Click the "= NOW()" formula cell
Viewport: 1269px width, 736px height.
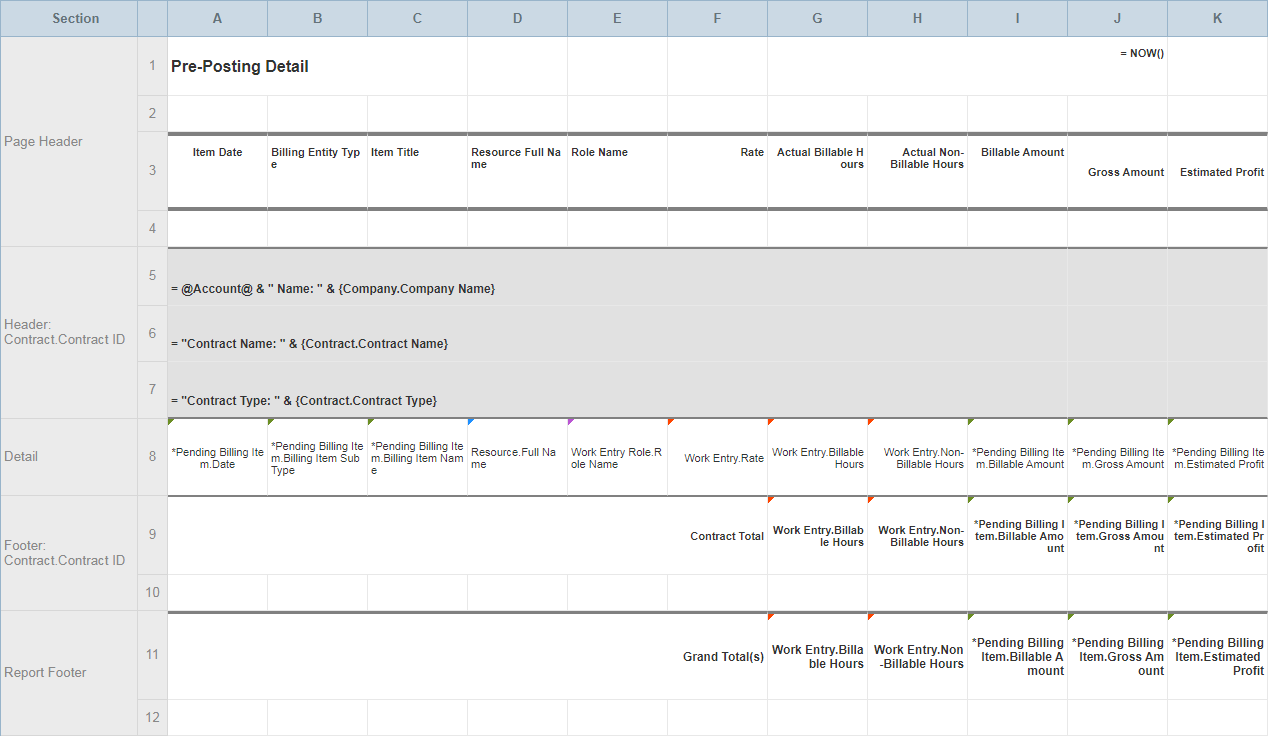point(1141,54)
